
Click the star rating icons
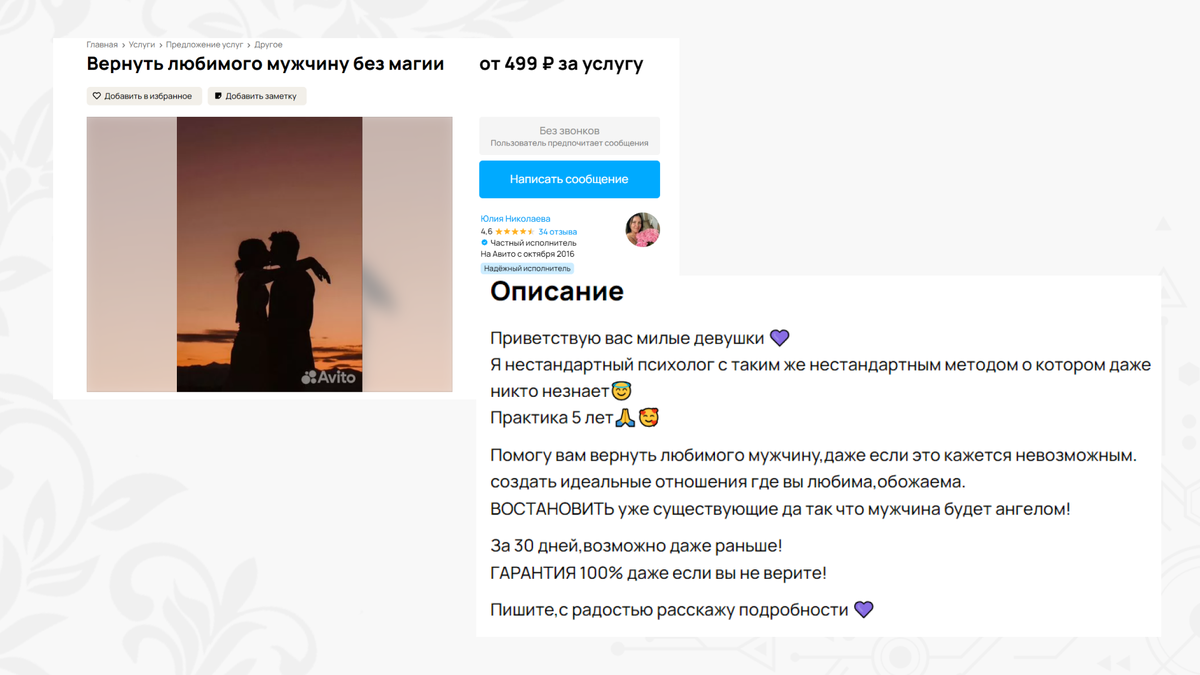pos(515,232)
